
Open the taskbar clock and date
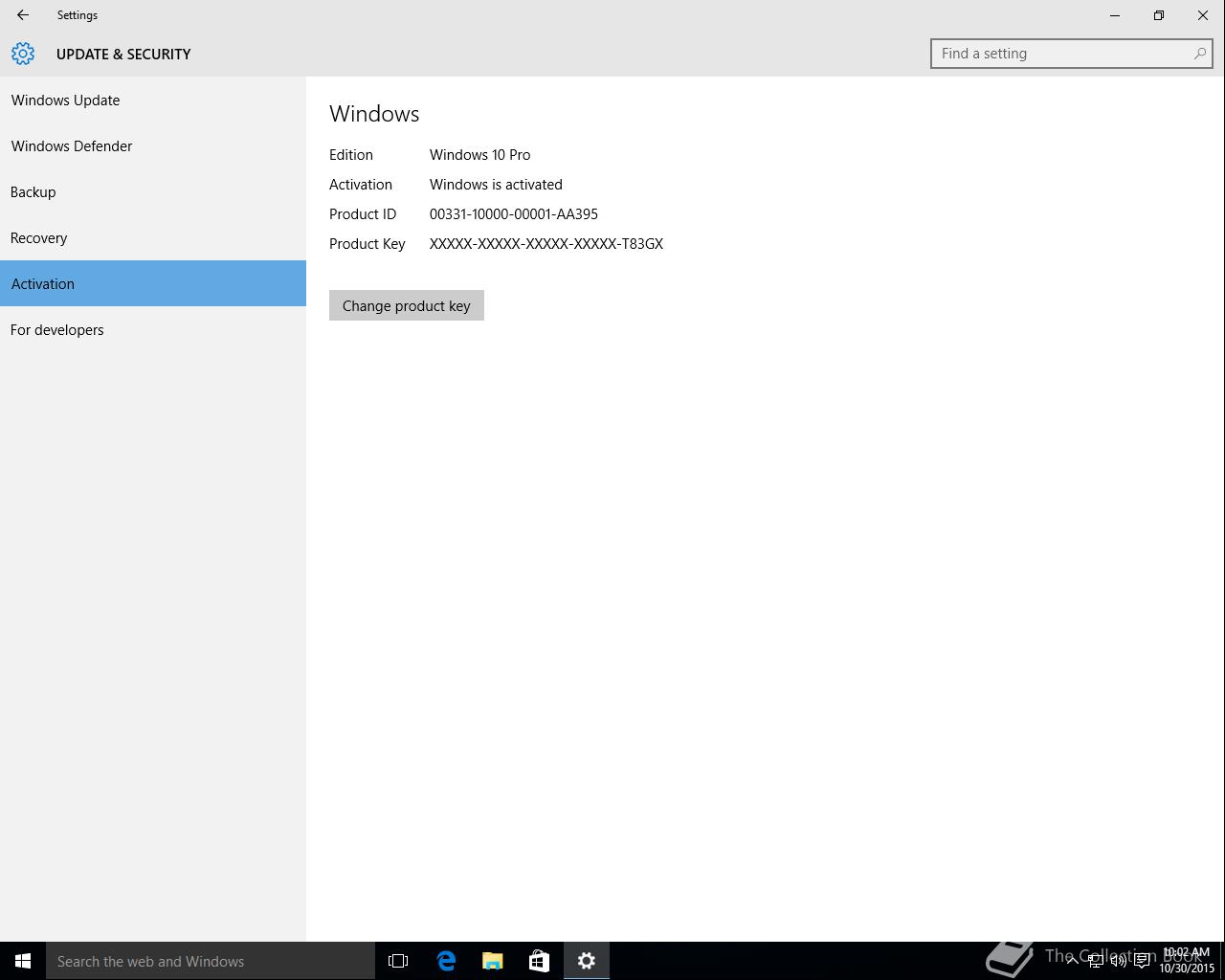(1187, 961)
